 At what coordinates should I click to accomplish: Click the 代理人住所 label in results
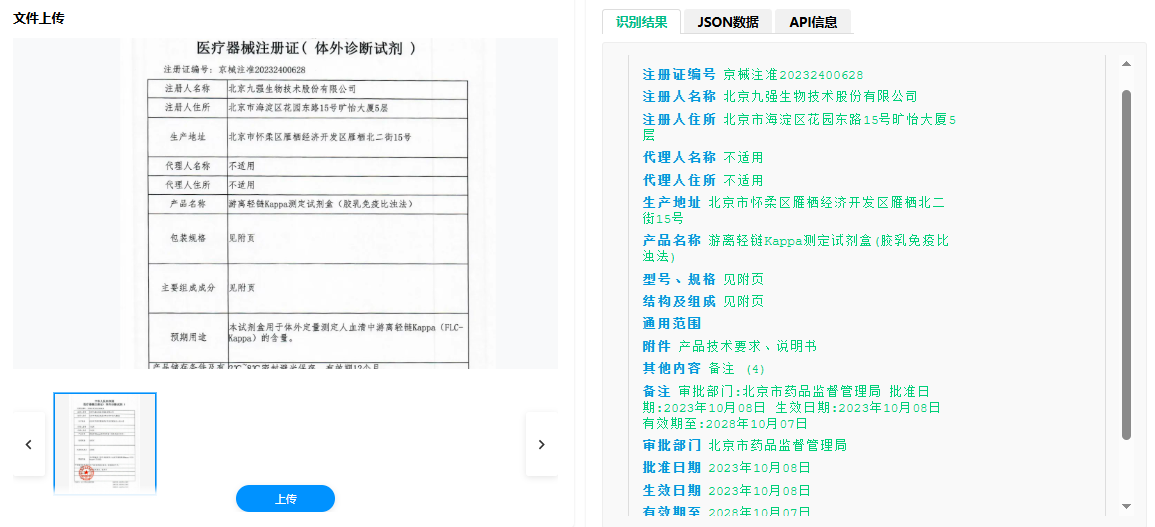coord(679,181)
